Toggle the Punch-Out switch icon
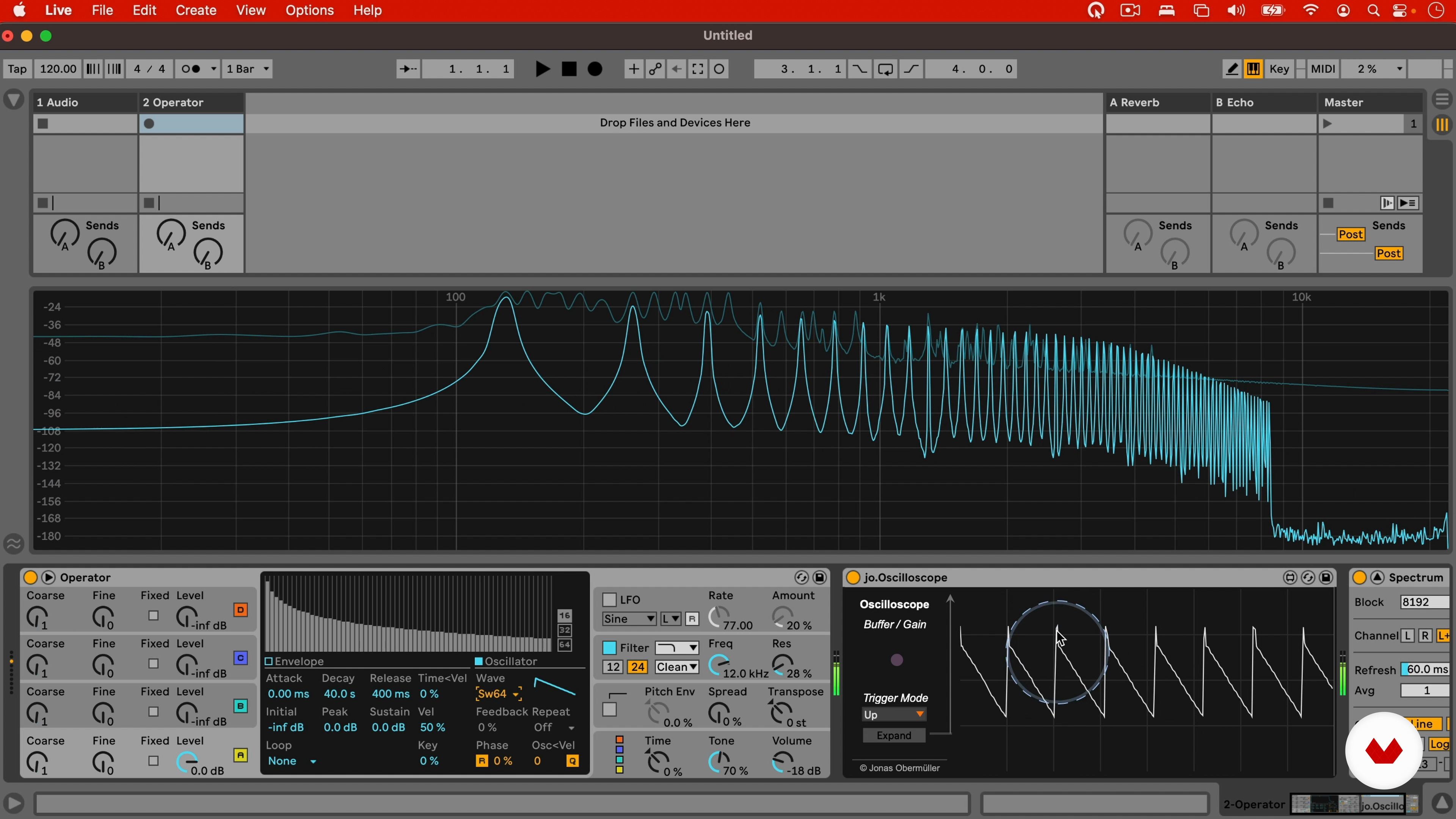Image resolution: width=1456 pixels, height=819 pixels. [911, 69]
